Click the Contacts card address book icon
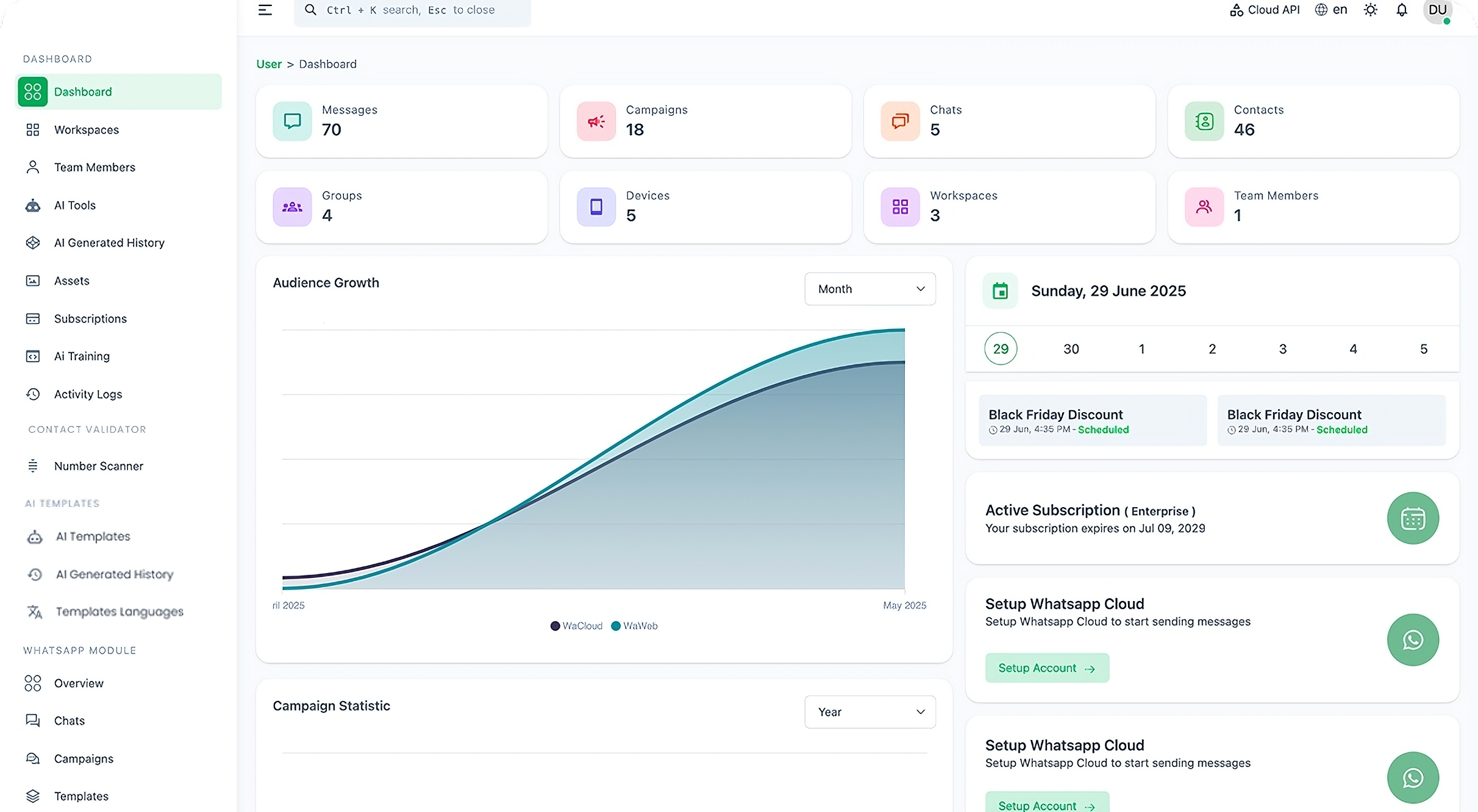Viewport: 1478px width, 812px height. pos(1204,121)
